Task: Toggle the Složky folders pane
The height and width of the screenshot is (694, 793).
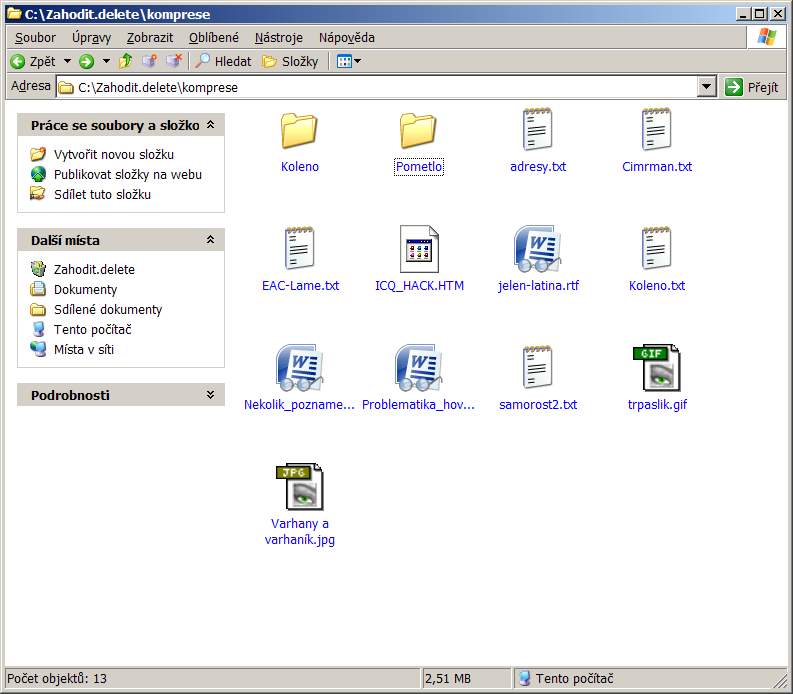Action: 290,61
